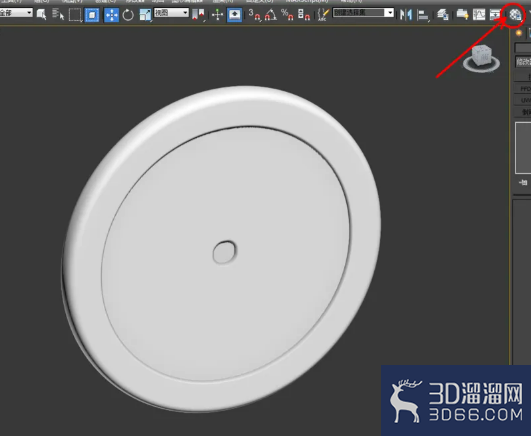This screenshot has width=531, height=436.
Task: Toggle the Spinner Snap button
Action: pyautogui.click(x=304, y=15)
